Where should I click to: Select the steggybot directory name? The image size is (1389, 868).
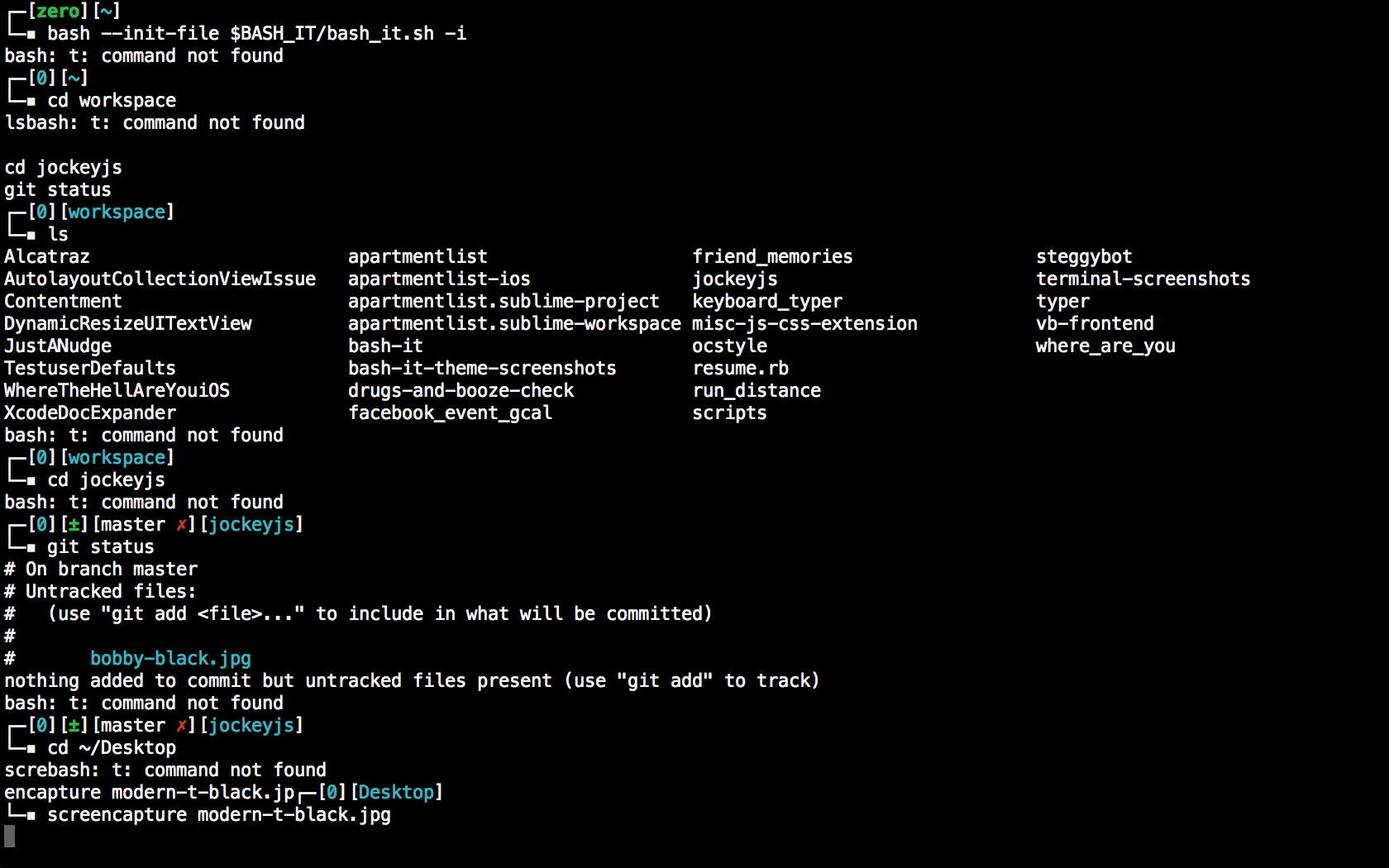click(1084, 257)
